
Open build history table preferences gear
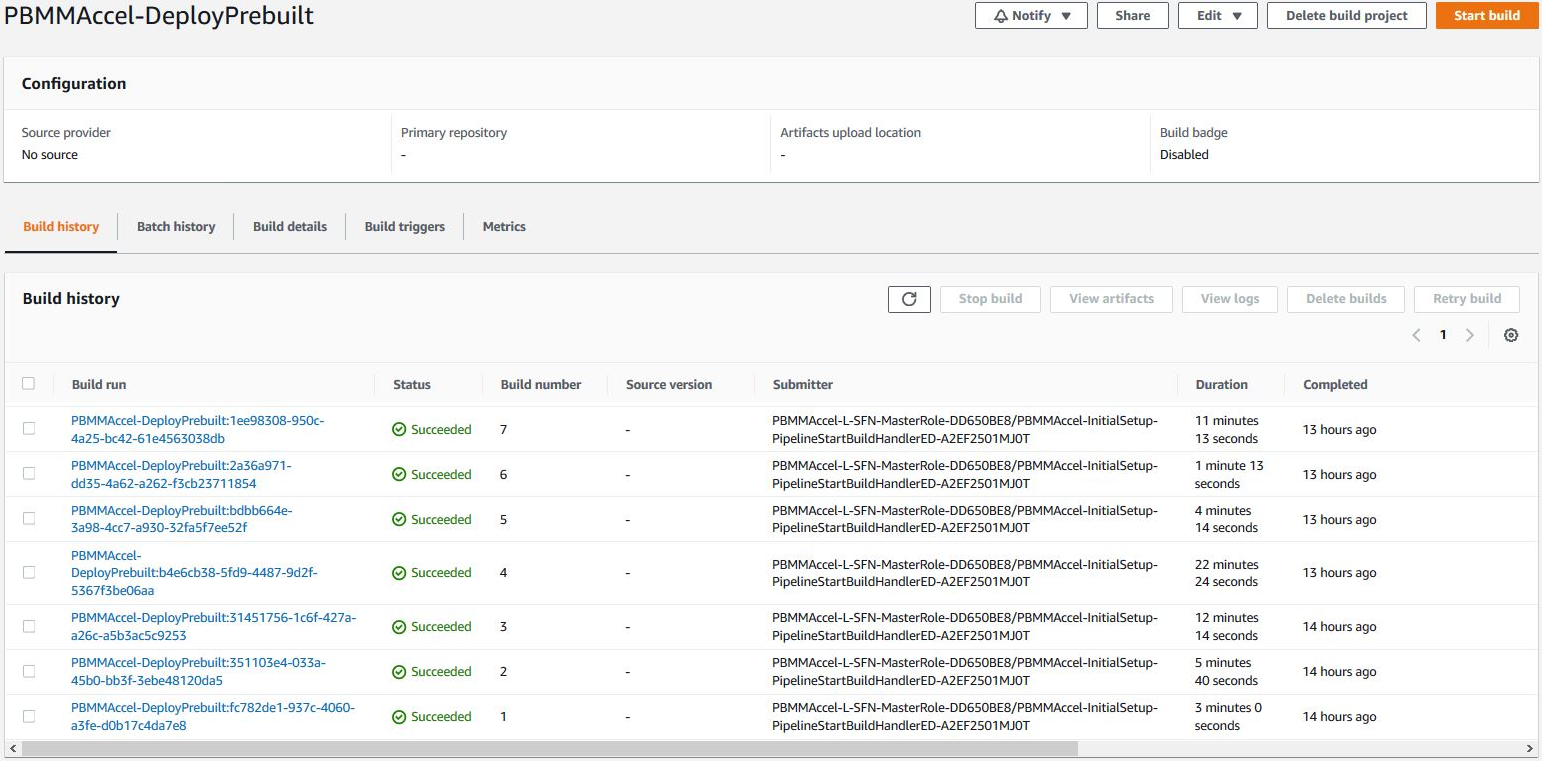click(1510, 336)
